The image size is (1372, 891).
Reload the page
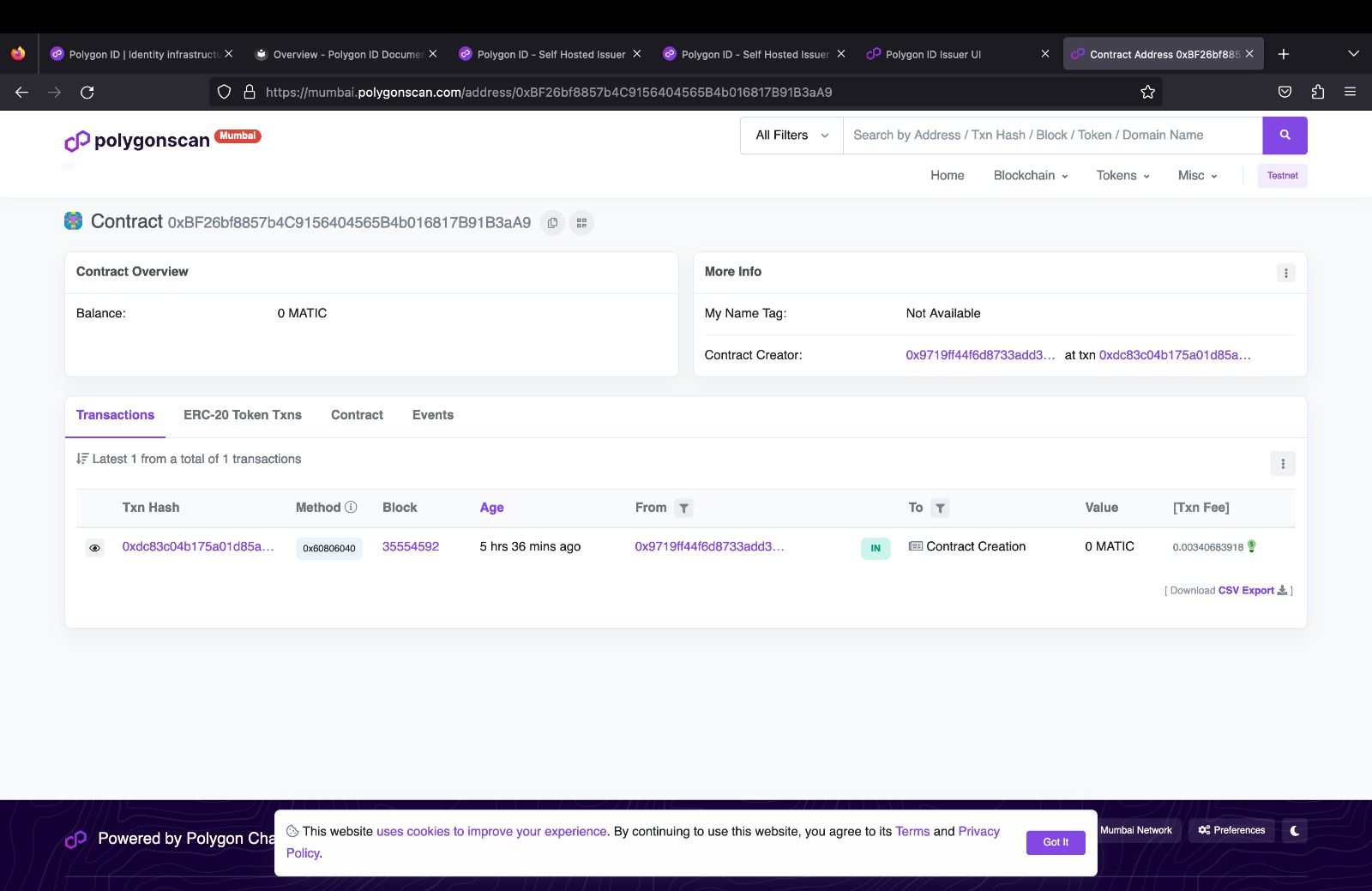click(87, 92)
